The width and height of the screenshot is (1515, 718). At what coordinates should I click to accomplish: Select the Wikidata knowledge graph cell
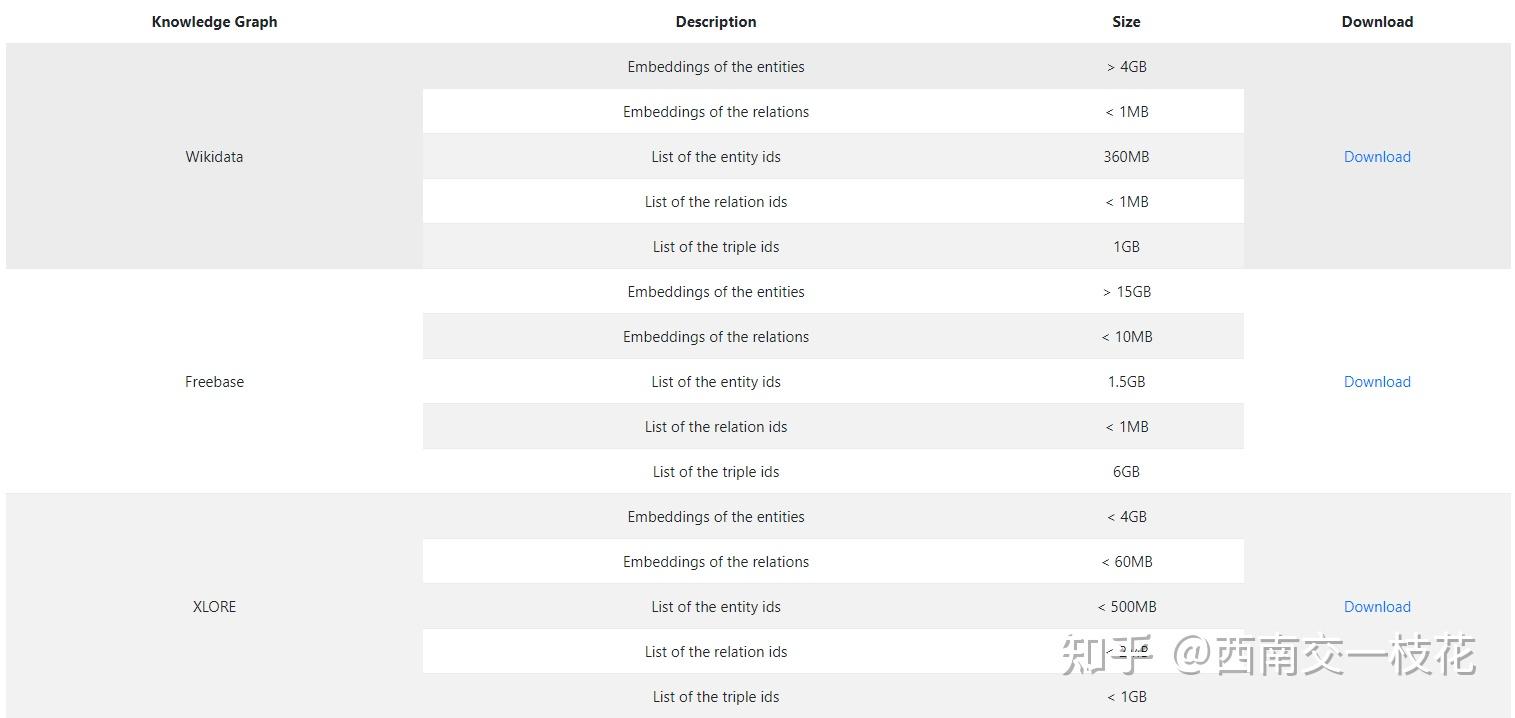(x=214, y=157)
